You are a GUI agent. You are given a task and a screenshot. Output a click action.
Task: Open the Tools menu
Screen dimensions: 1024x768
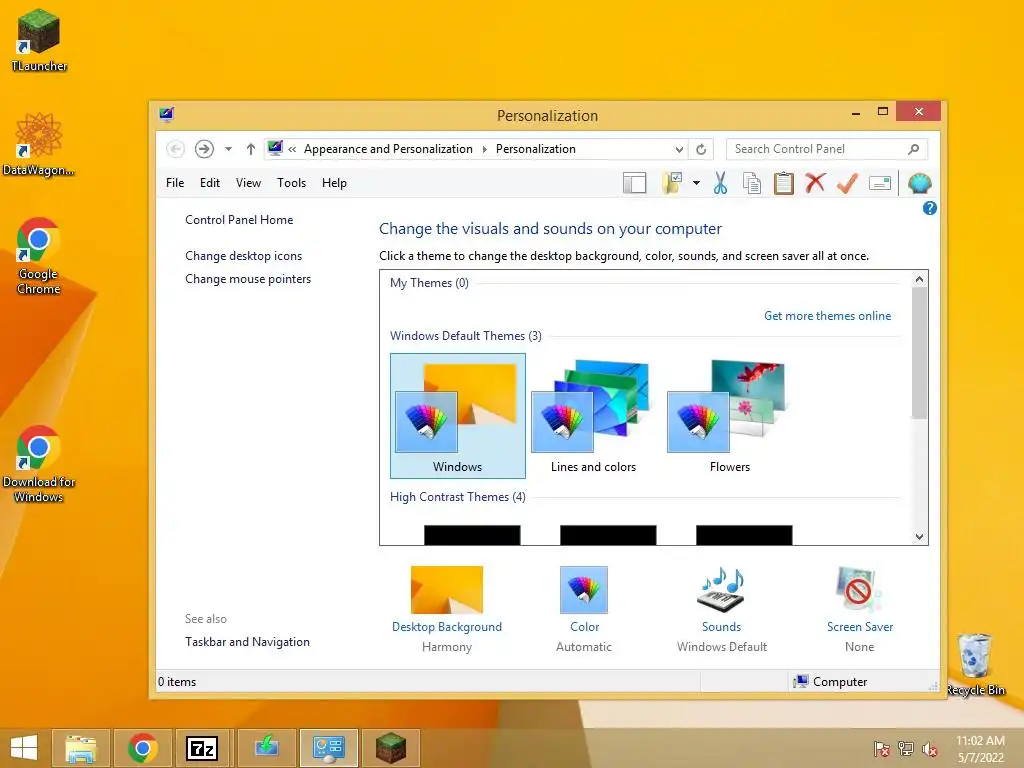291,183
